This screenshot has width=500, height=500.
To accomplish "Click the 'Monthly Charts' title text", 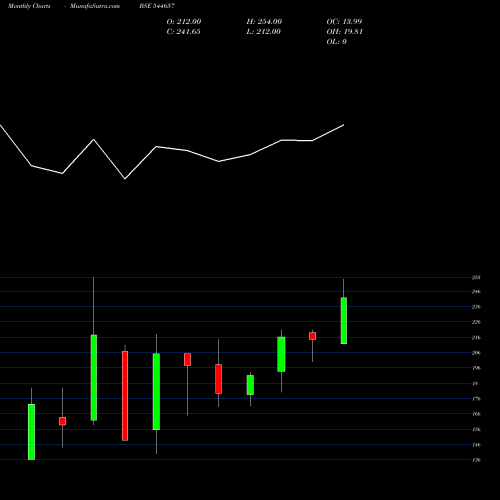I will [29, 6].
